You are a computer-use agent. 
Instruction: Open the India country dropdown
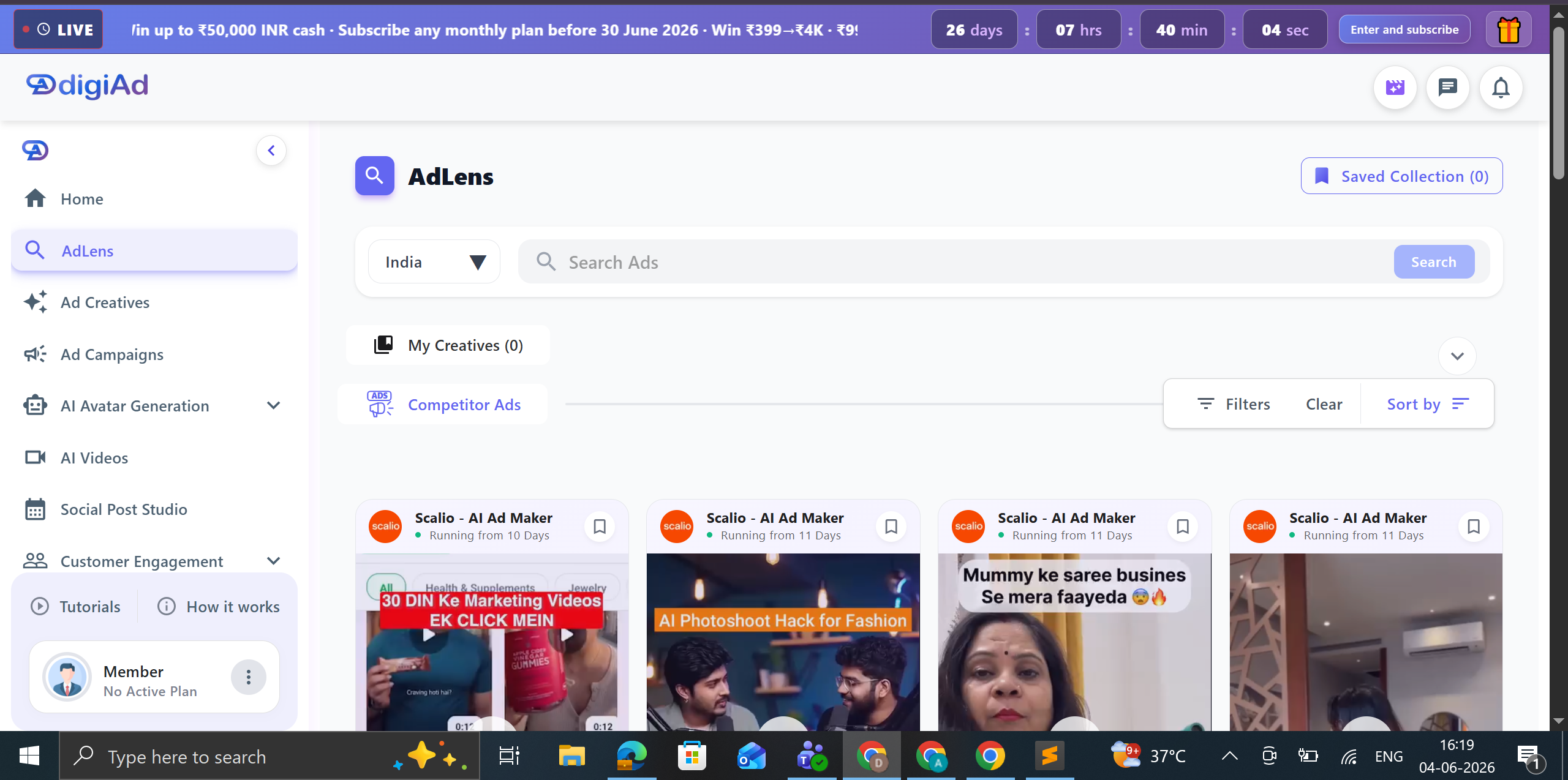click(434, 262)
